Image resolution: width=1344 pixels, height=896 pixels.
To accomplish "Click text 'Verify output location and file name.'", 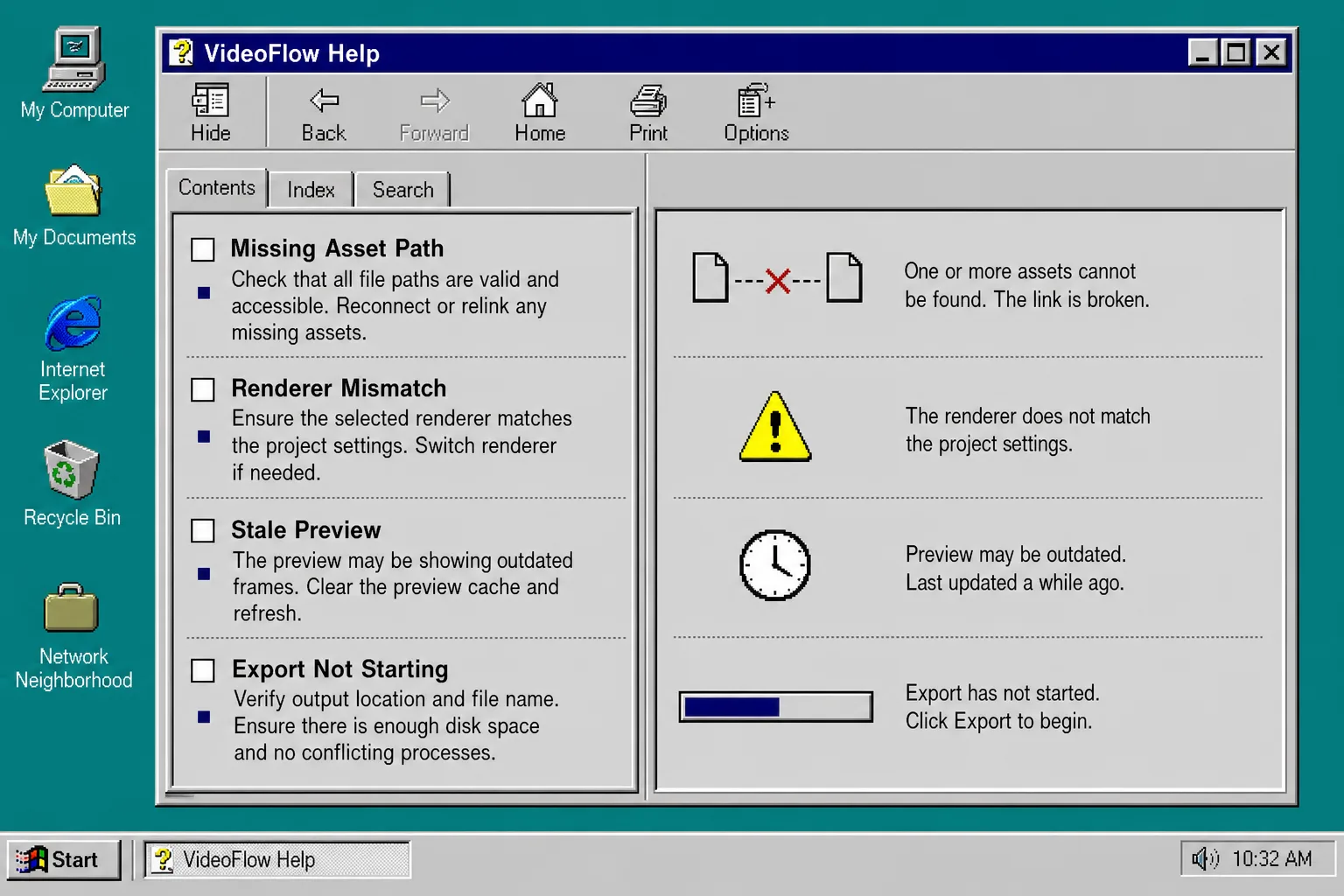I will click(396, 699).
